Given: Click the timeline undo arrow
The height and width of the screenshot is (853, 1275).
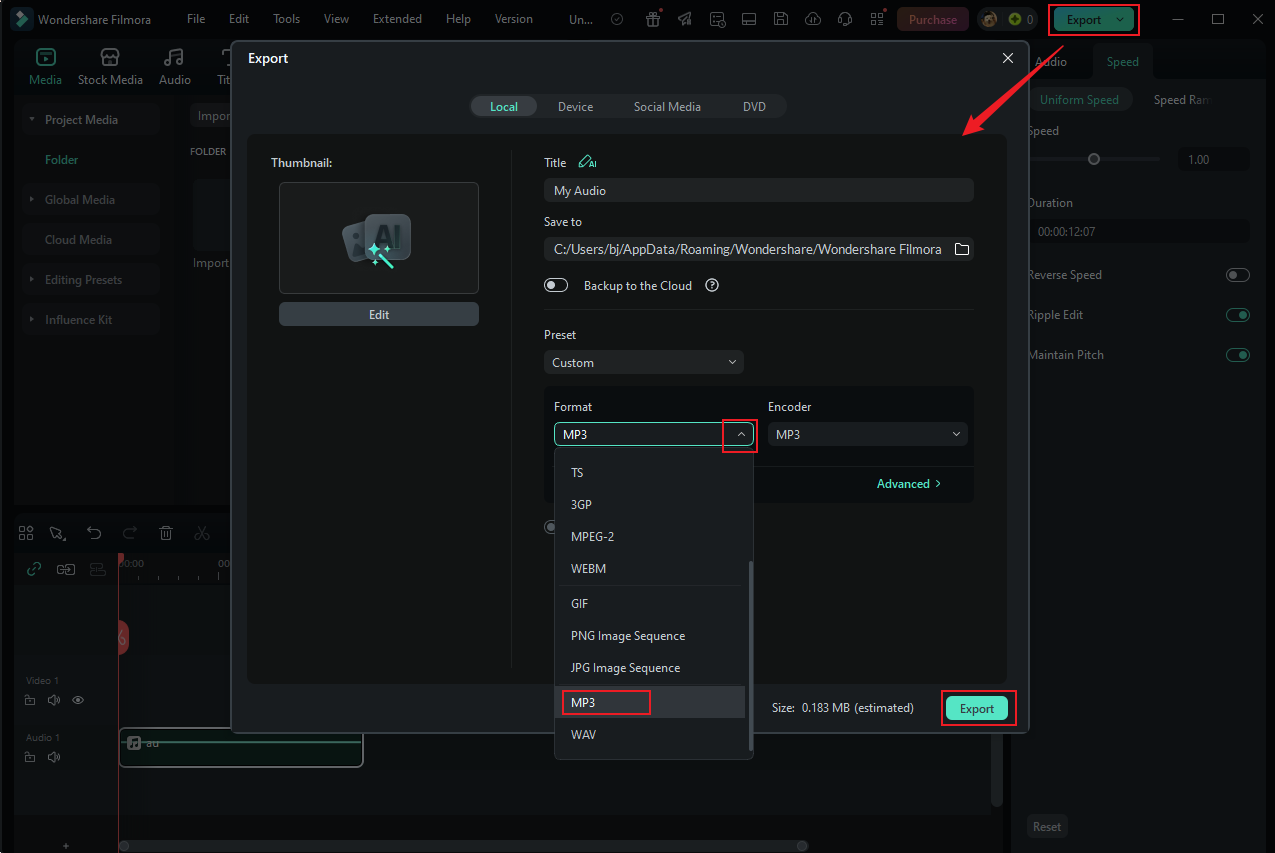Looking at the screenshot, I should pos(94,533).
